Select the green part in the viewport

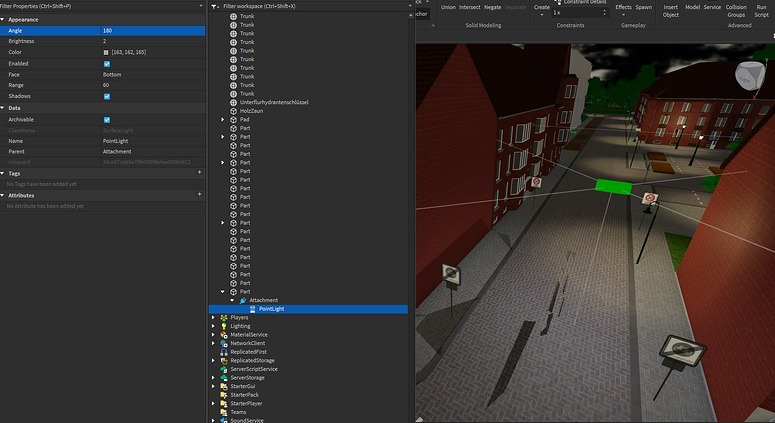tap(613, 187)
